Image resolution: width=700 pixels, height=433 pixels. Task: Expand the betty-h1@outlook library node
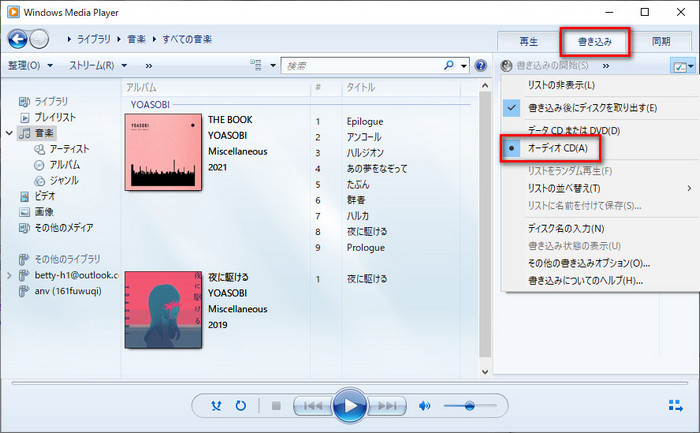[x=9, y=275]
